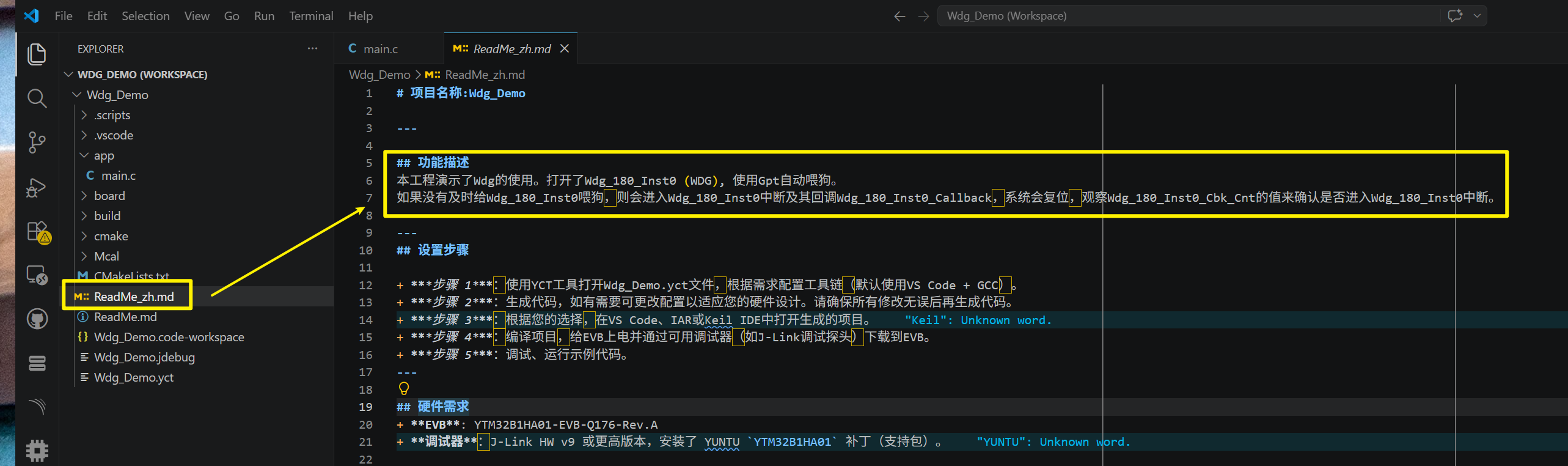
Task: Open the Run menu
Action: pyautogui.click(x=264, y=16)
